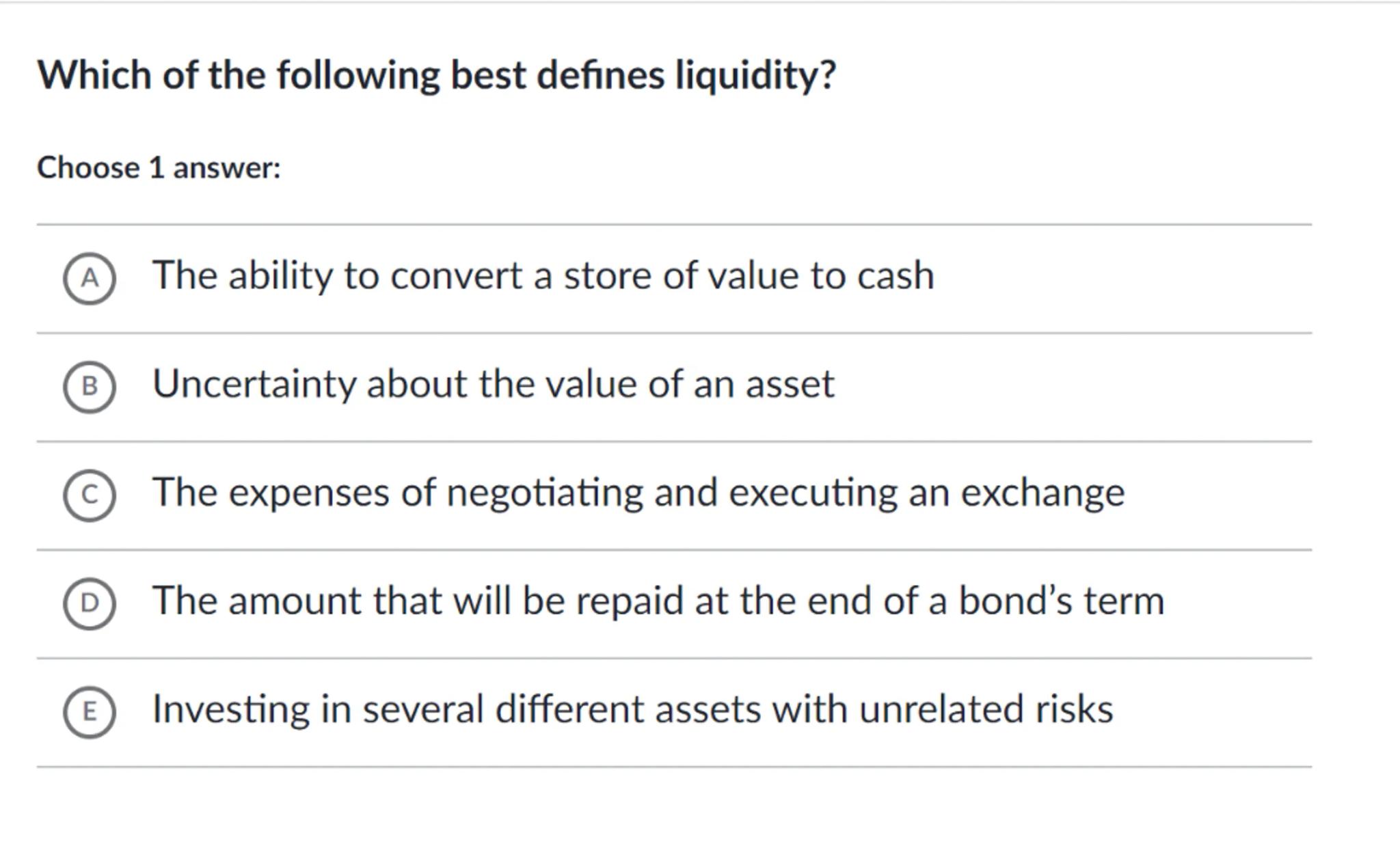Click the 'Choose 1 answer:' label
The height and width of the screenshot is (863, 1400).
(159, 168)
